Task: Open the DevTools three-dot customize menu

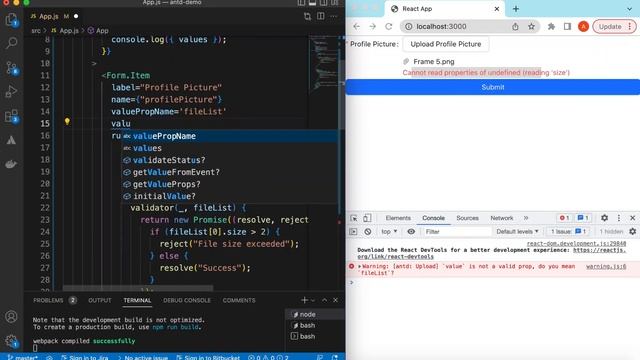Action: (x=619, y=218)
